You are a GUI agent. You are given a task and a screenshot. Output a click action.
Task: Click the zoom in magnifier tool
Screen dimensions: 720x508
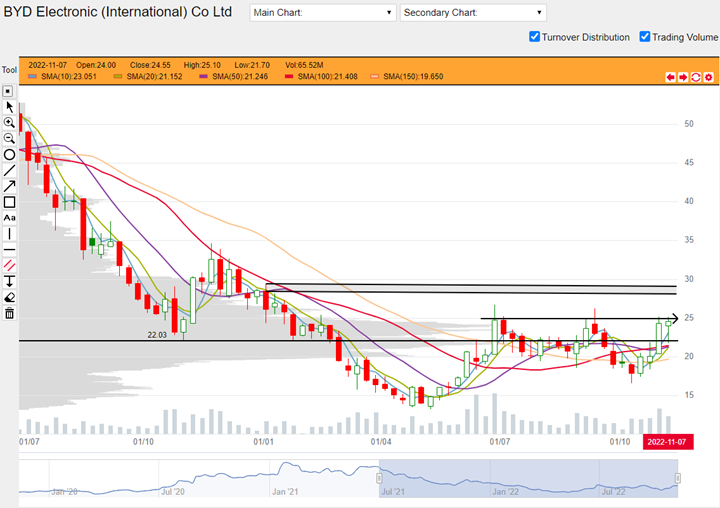(x=9, y=123)
